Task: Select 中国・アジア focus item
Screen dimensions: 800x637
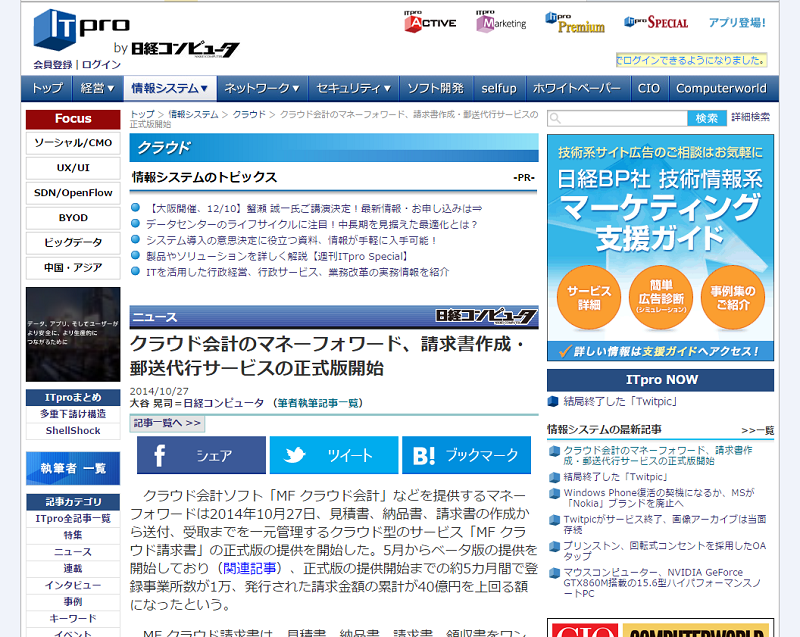Action: click(x=73, y=268)
